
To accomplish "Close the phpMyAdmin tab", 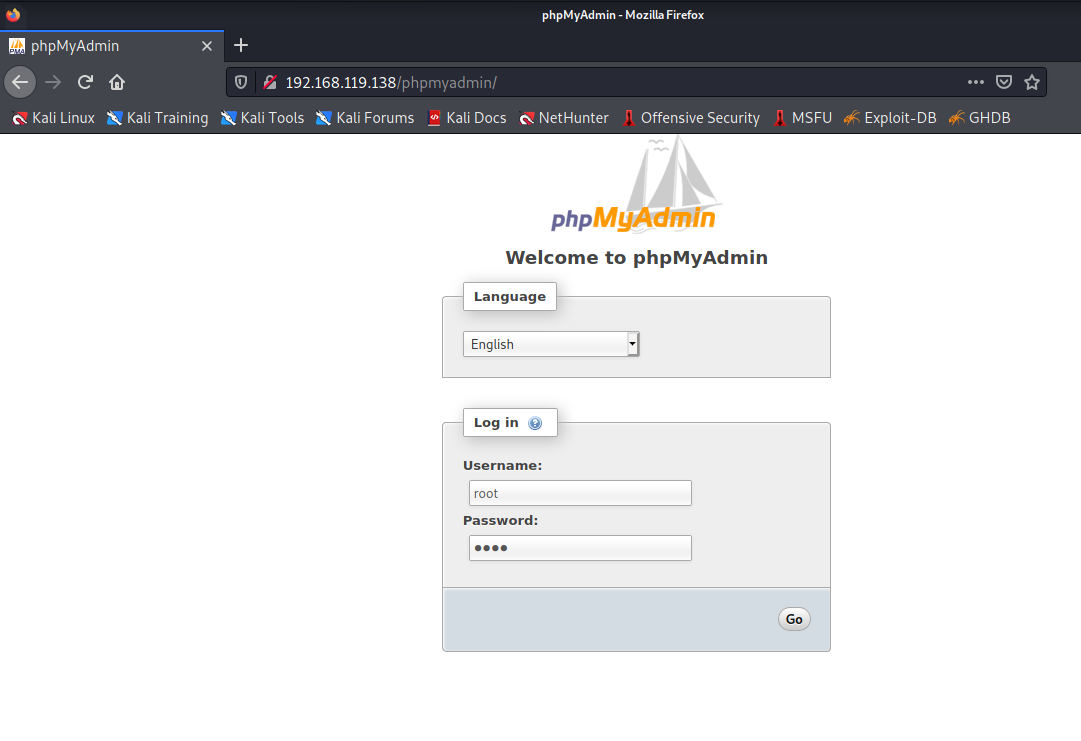I will coord(207,46).
